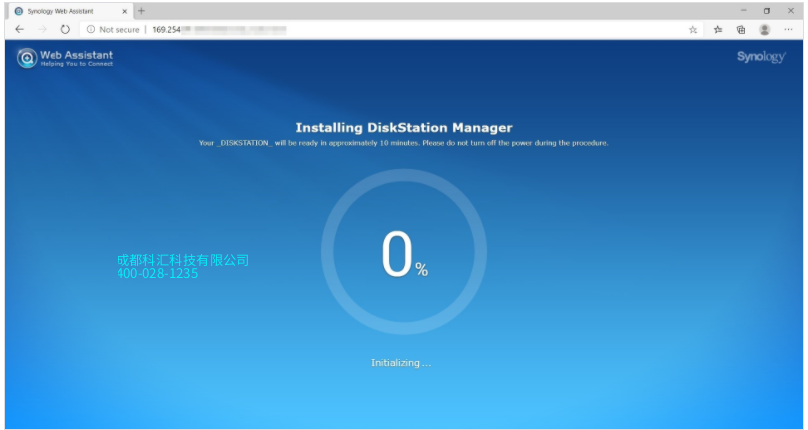Click the 0% installation progress ring
Screen dimensions: 808x430
[x=403, y=252]
